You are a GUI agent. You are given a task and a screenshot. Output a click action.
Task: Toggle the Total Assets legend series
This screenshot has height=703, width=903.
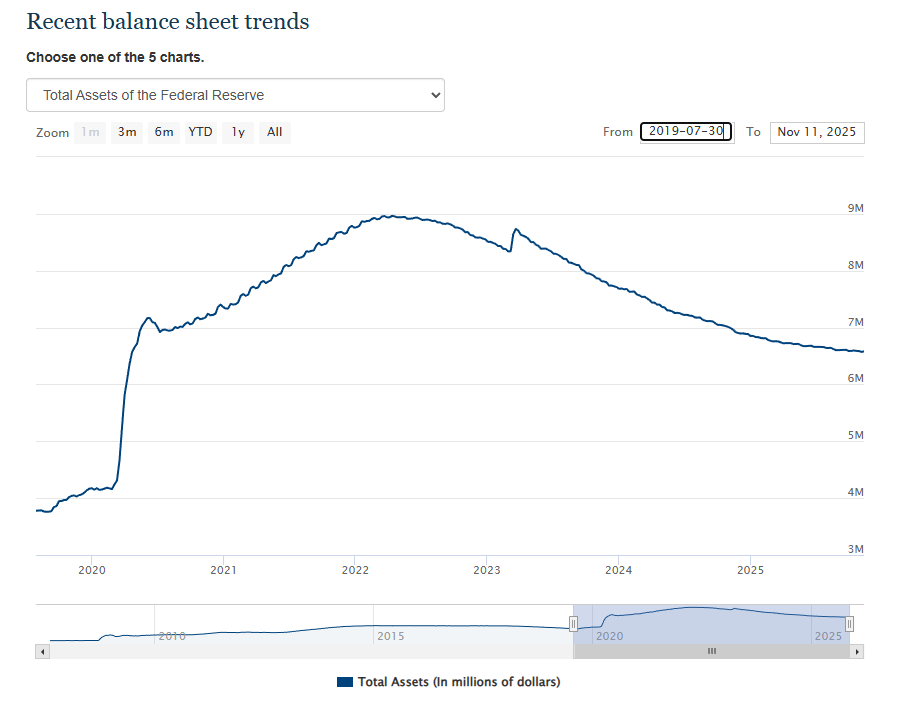[459, 682]
